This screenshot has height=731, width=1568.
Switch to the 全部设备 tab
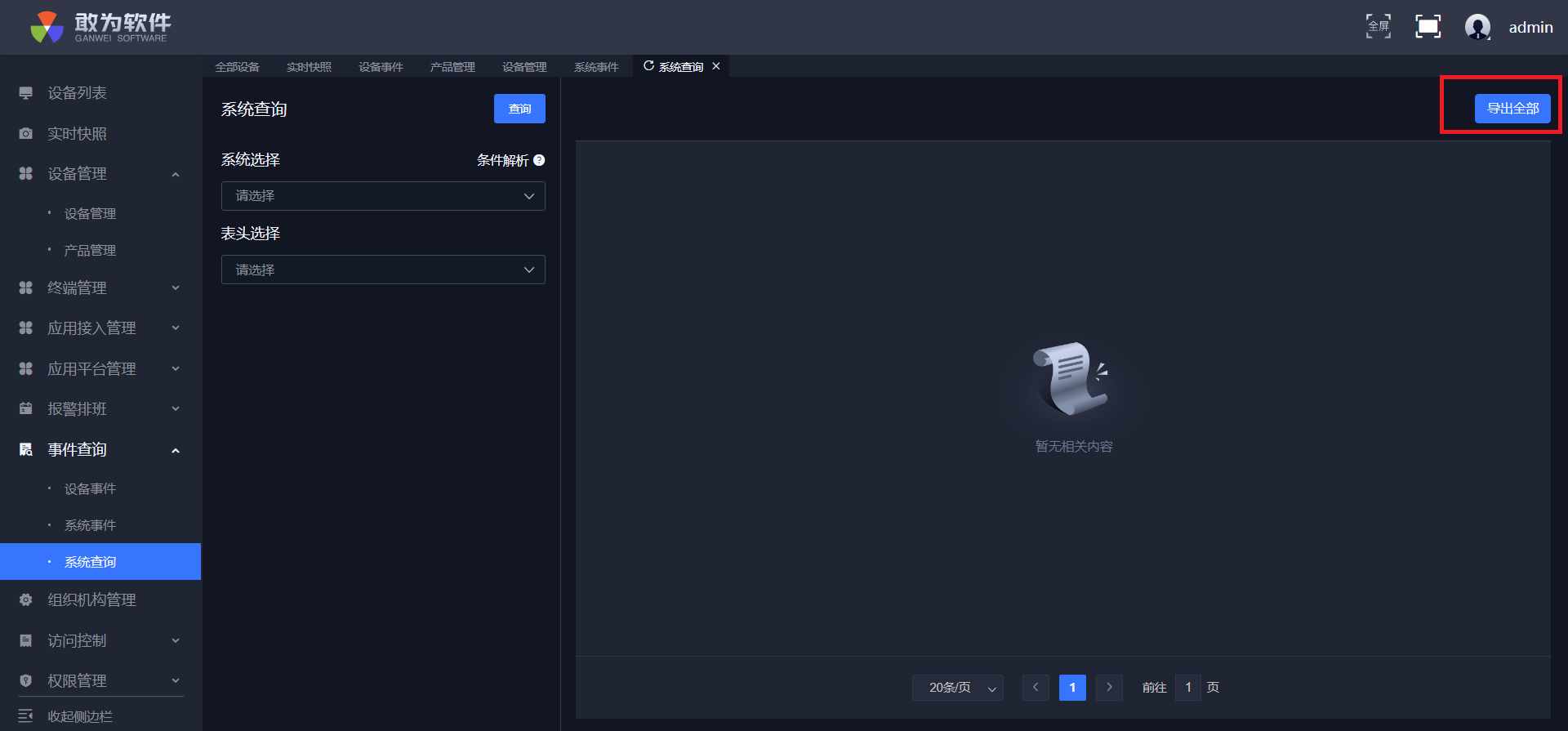[x=238, y=67]
